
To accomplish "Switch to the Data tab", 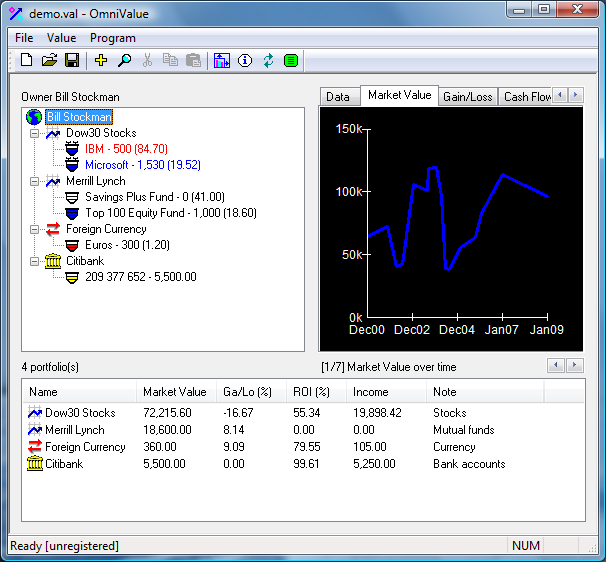I will [x=340, y=97].
